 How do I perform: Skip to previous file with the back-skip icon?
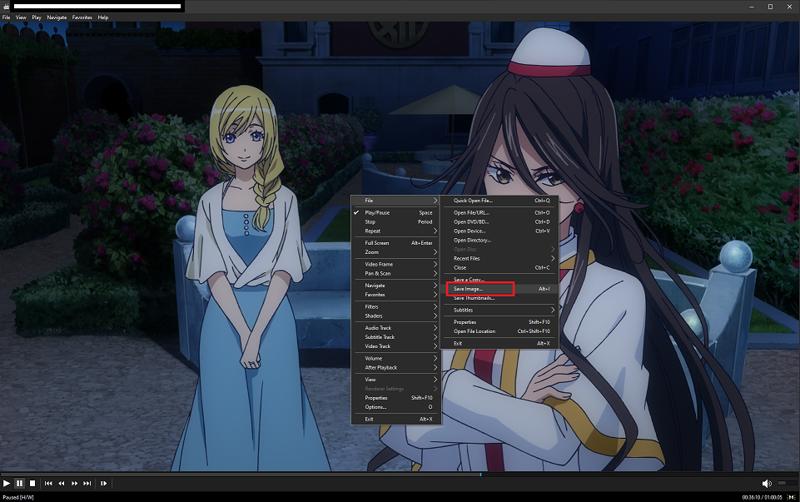pyautogui.click(x=48, y=483)
